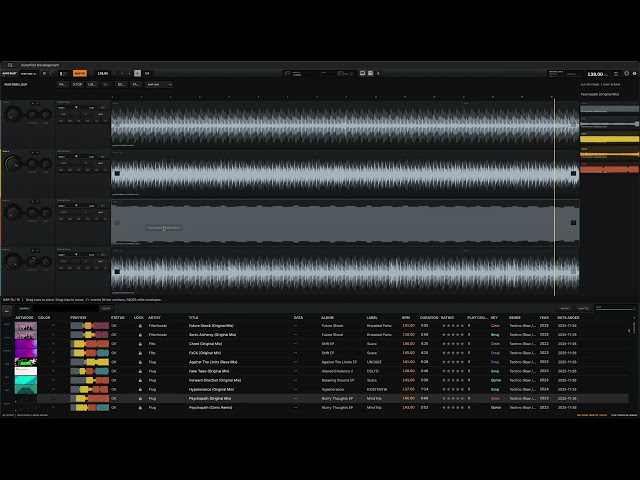
Task: Toggle lock on Fake Tales (Original Mix) row
Action: (140, 371)
